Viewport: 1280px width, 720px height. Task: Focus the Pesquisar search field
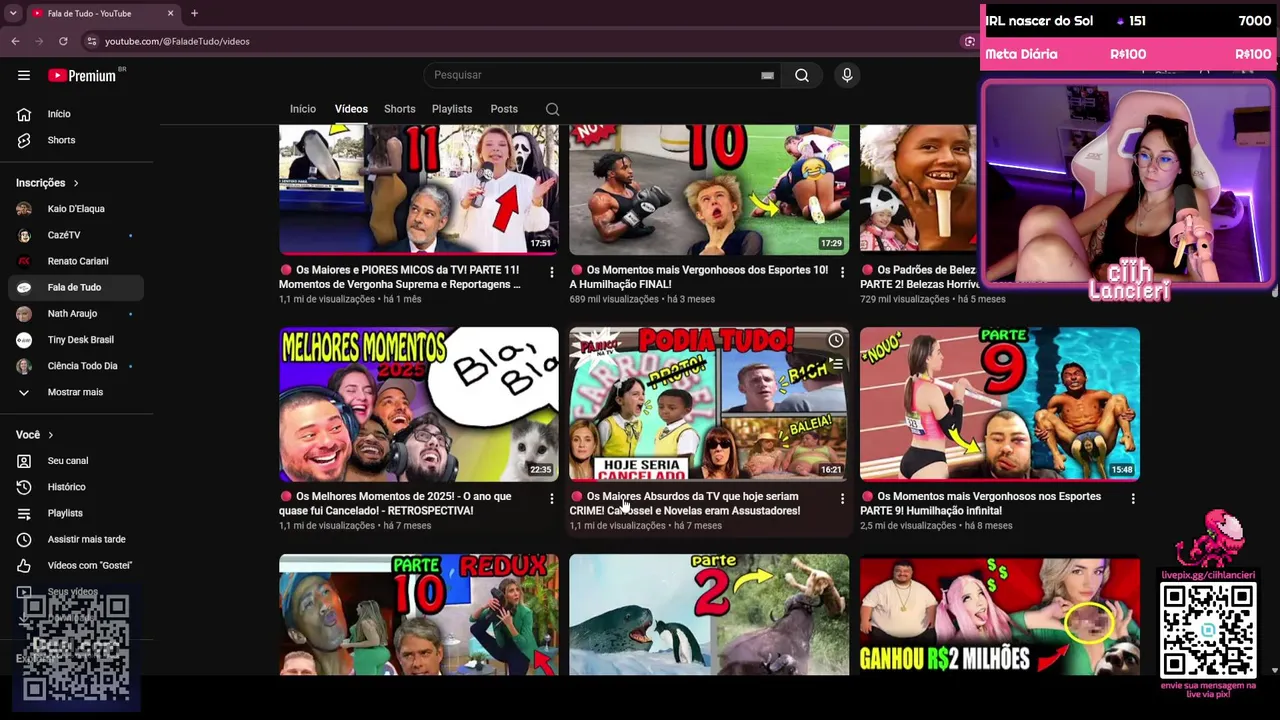click(595, 75)
